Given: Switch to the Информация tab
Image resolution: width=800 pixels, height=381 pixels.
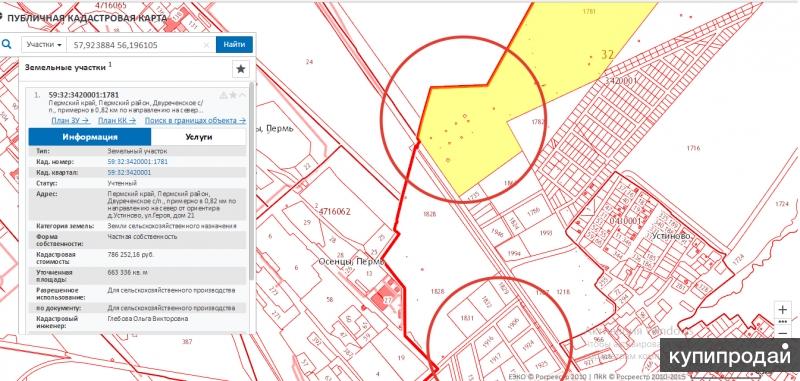Looking at the screenshot, I should 90,137.
